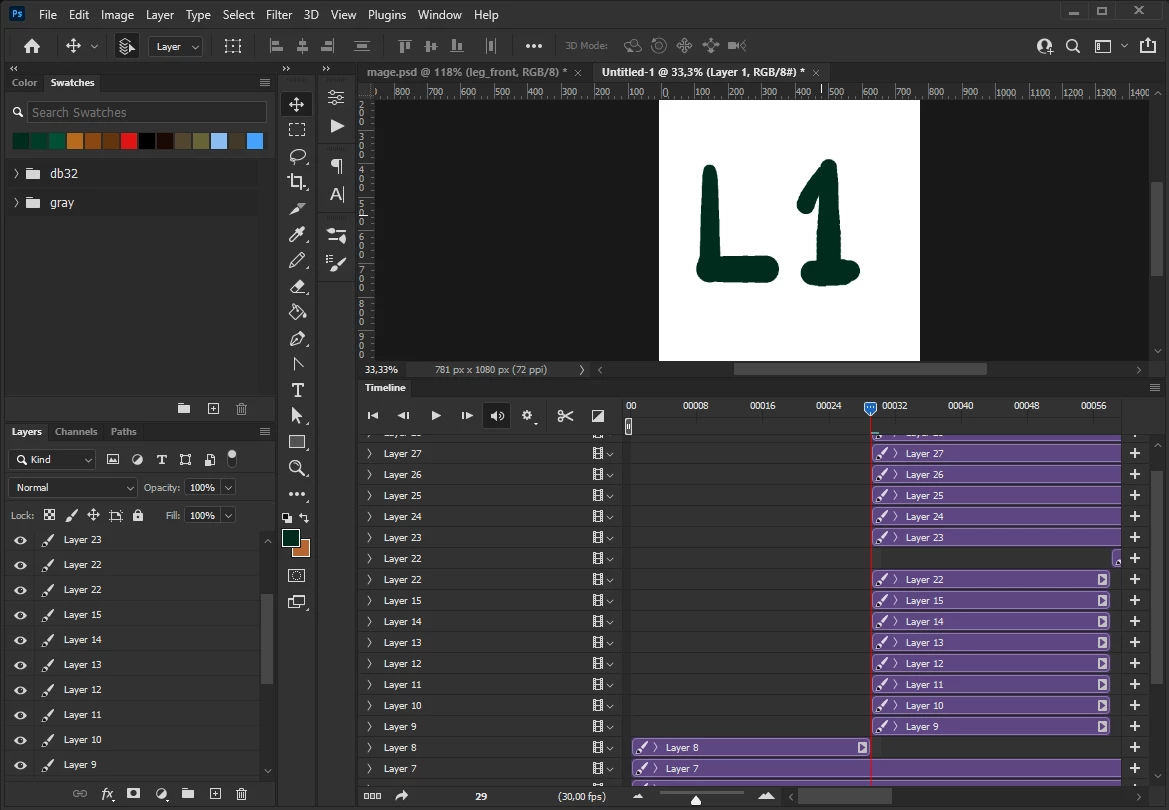
Task: Open the Auto-Select Layer dropdown
Action: coord(175,46)
